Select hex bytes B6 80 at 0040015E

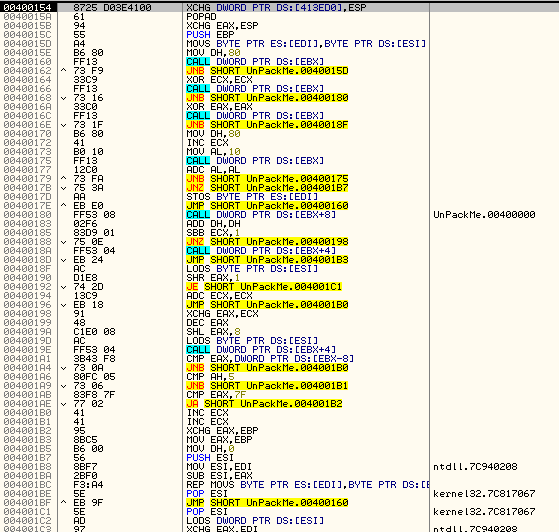click(x=88, y=53)
